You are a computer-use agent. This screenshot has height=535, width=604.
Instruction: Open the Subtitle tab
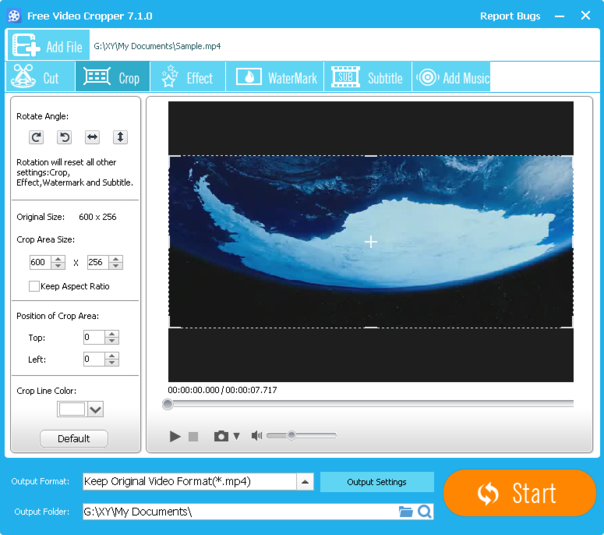coord(367,78)
